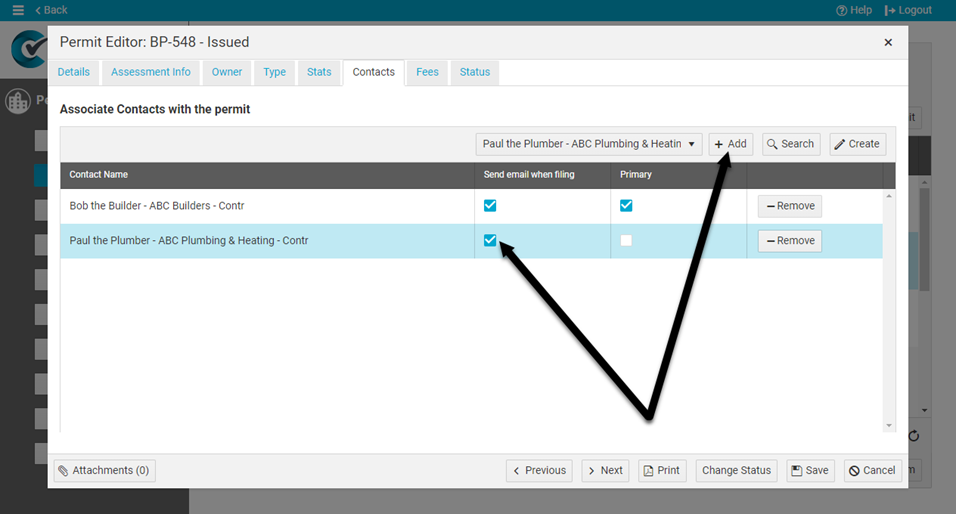Select the Contacts tab

coord(374,72)
